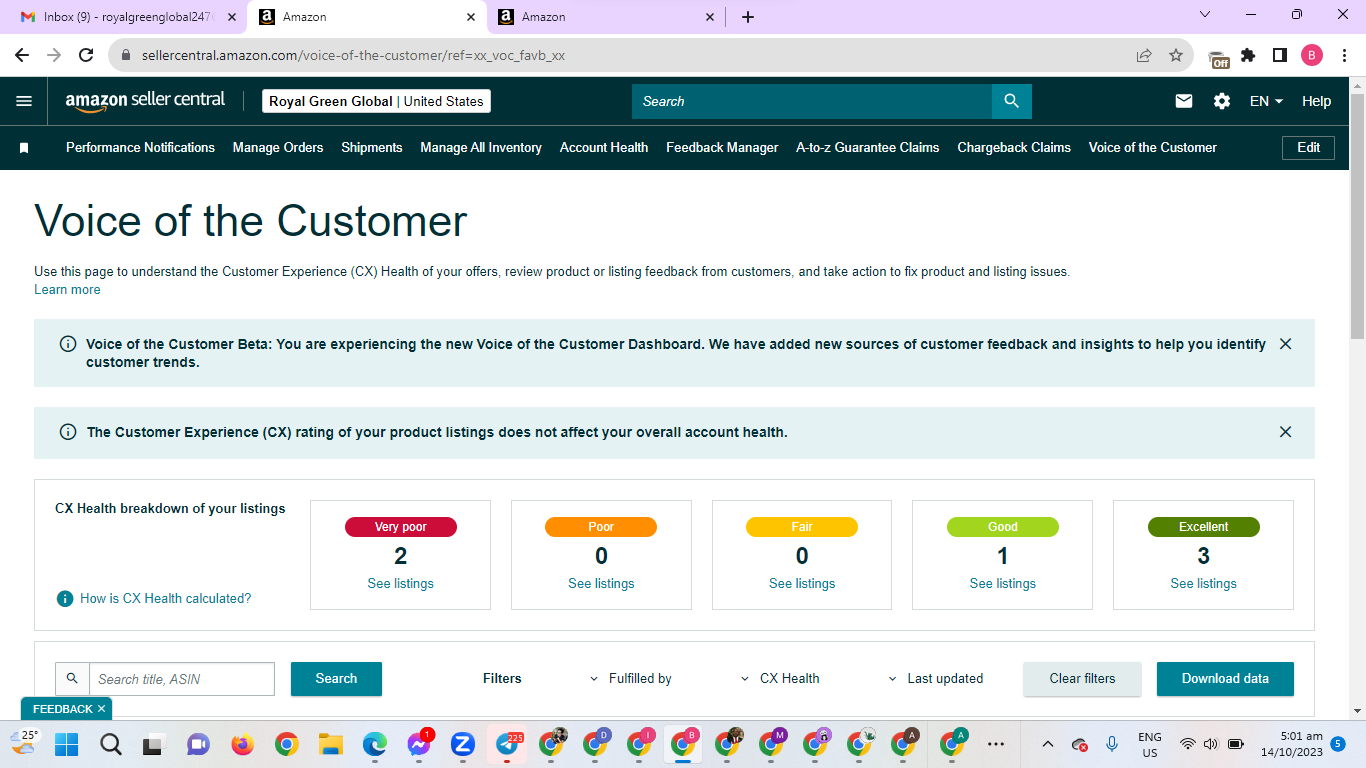This screenshot has width=1366, height=768.
Task: See listings under Excellent
Action: (x=1203, y=584)
